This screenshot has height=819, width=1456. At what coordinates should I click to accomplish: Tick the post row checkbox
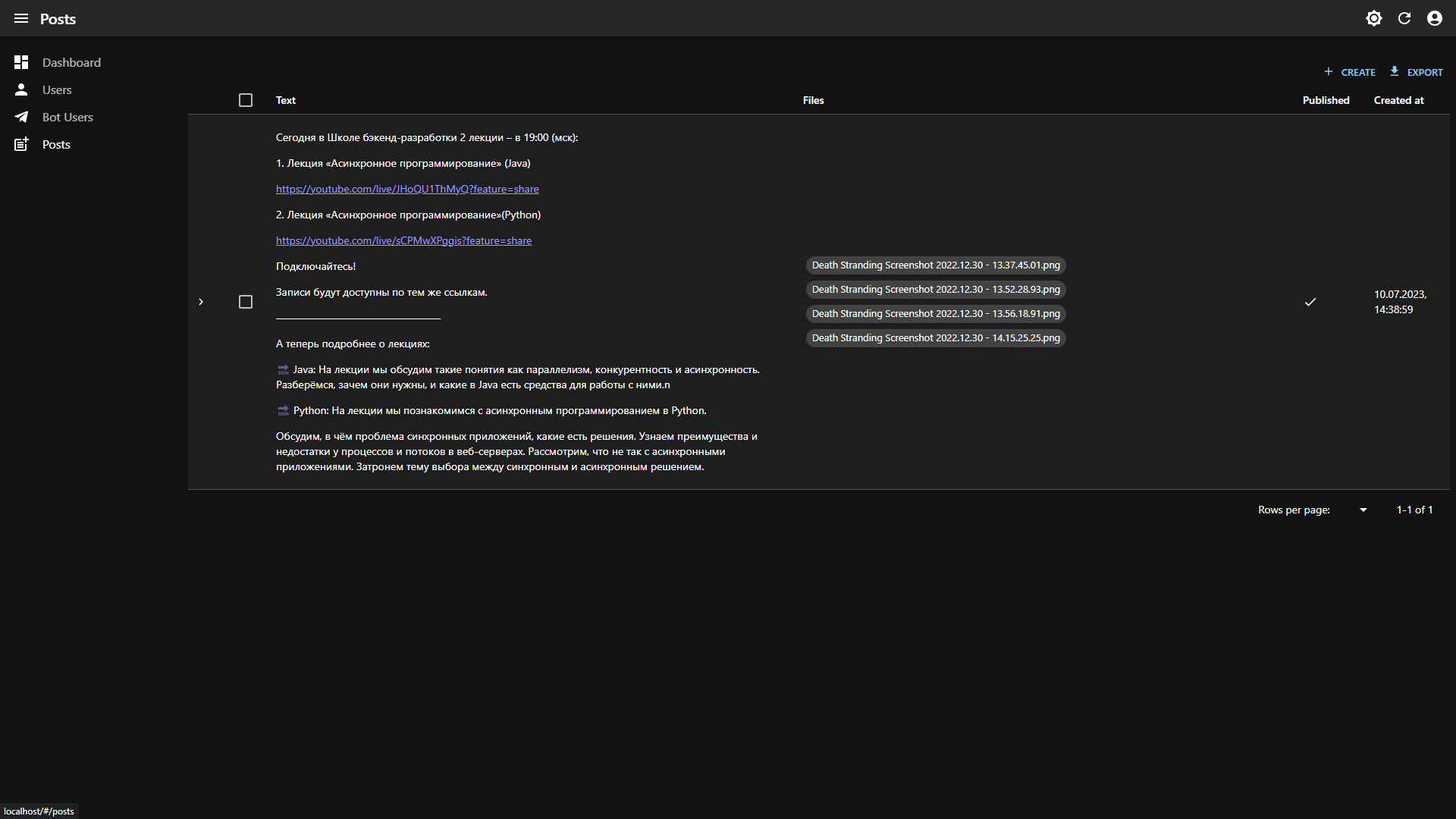tap(245, 302)
